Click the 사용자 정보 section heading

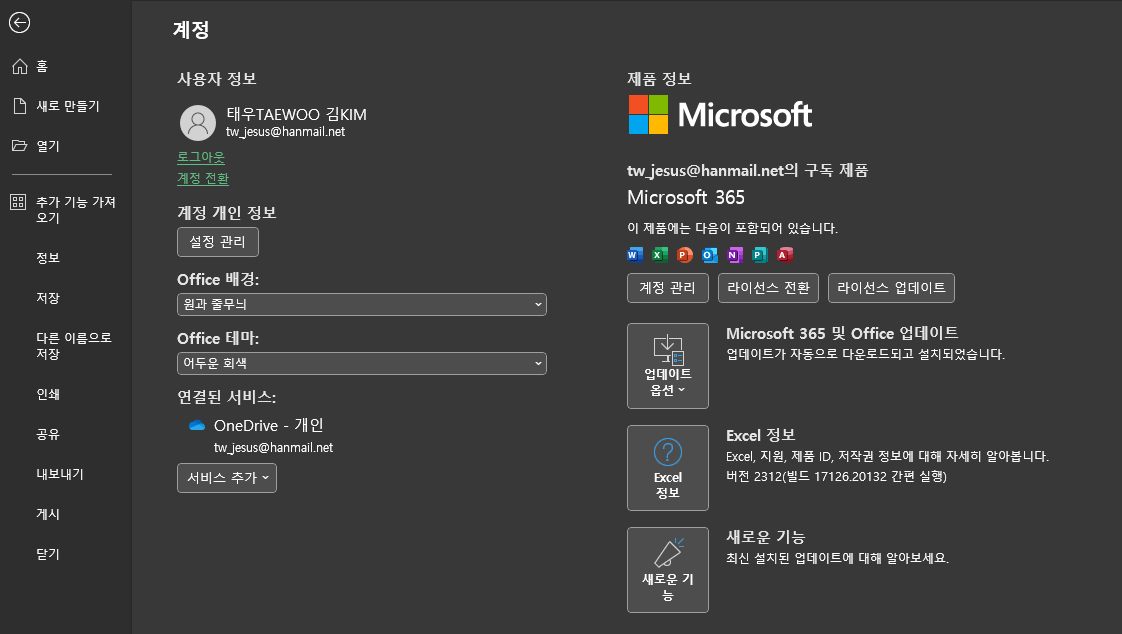[x=217, y=79]
